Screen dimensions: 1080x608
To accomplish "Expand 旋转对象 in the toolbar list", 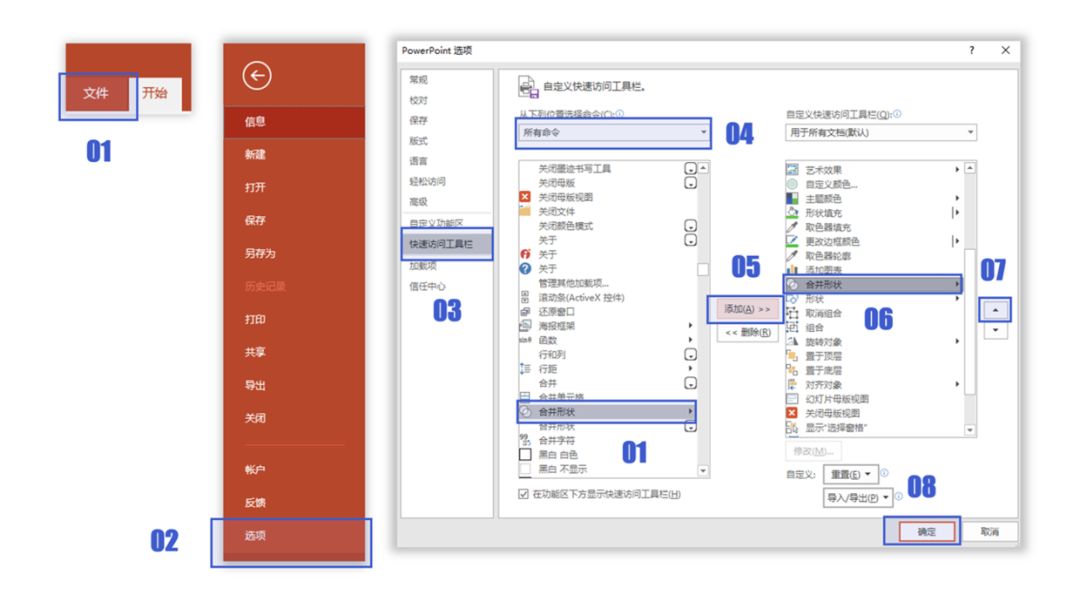I will click(957, 342).
